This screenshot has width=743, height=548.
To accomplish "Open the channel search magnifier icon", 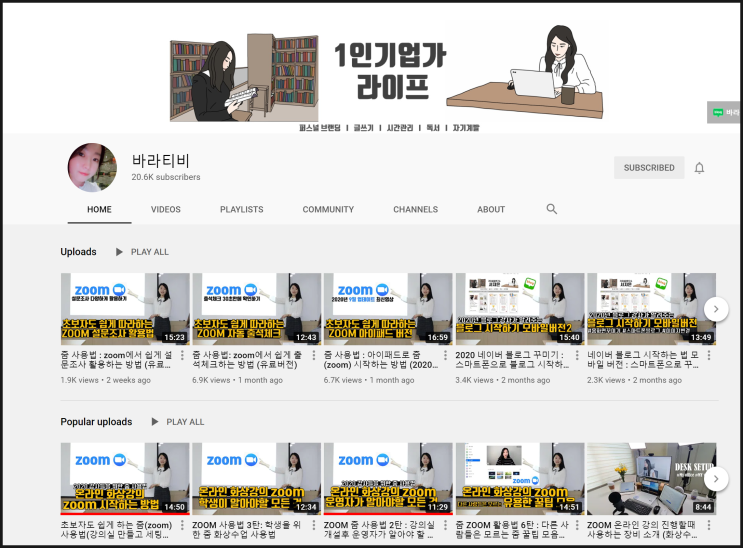I will 552,209.
